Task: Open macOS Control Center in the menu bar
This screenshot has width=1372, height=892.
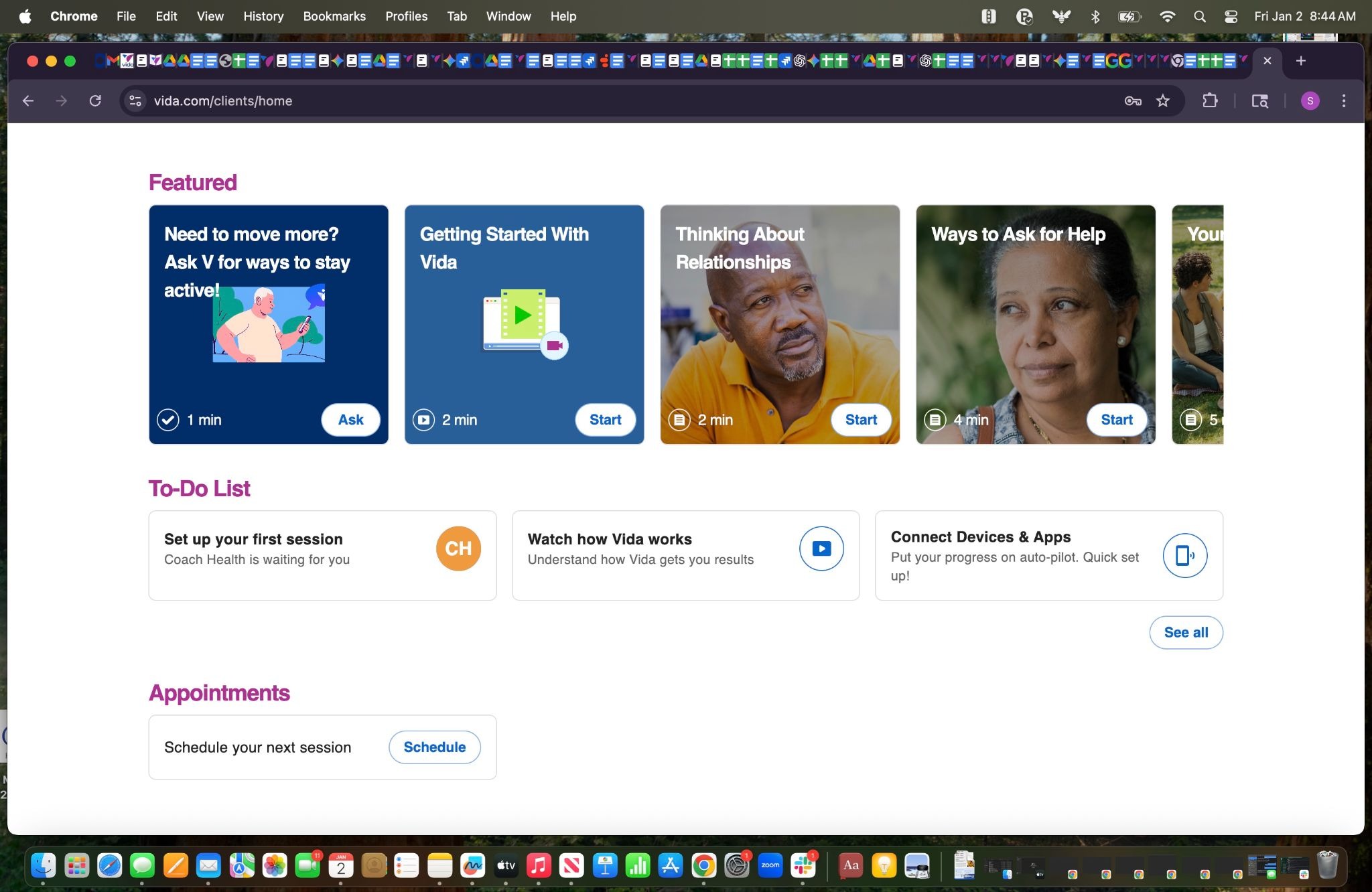Action: (1231, 17)
